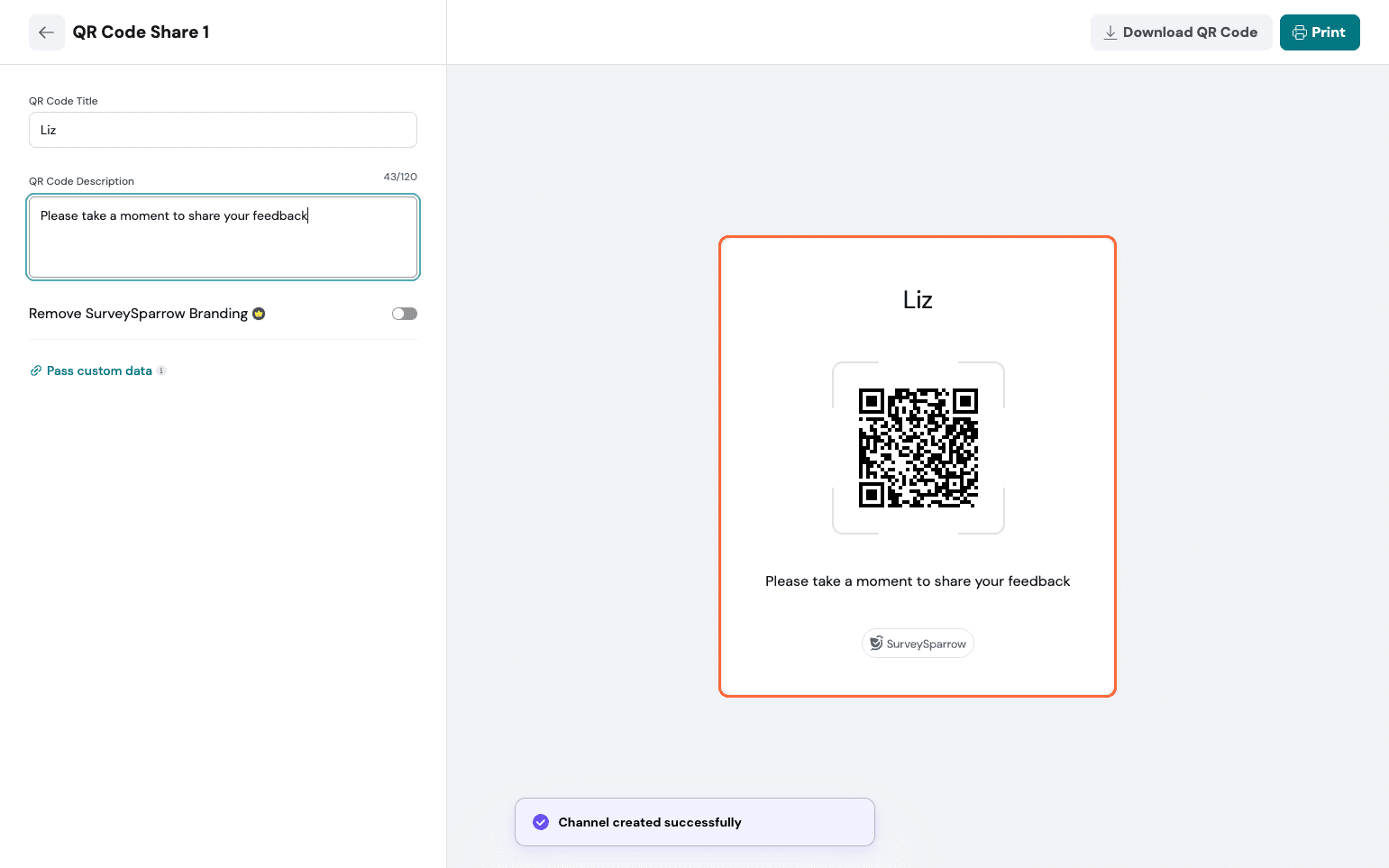Click the Channel created successfully notification
This screenshot has width=1389, height=868.
click(694, 822)
